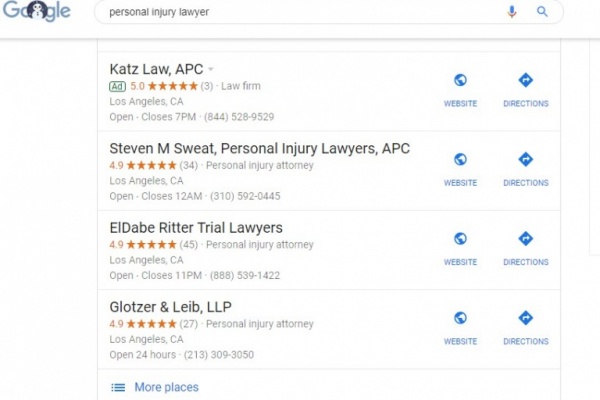Open Katz Law website globe icon

[x=460, y=81]
